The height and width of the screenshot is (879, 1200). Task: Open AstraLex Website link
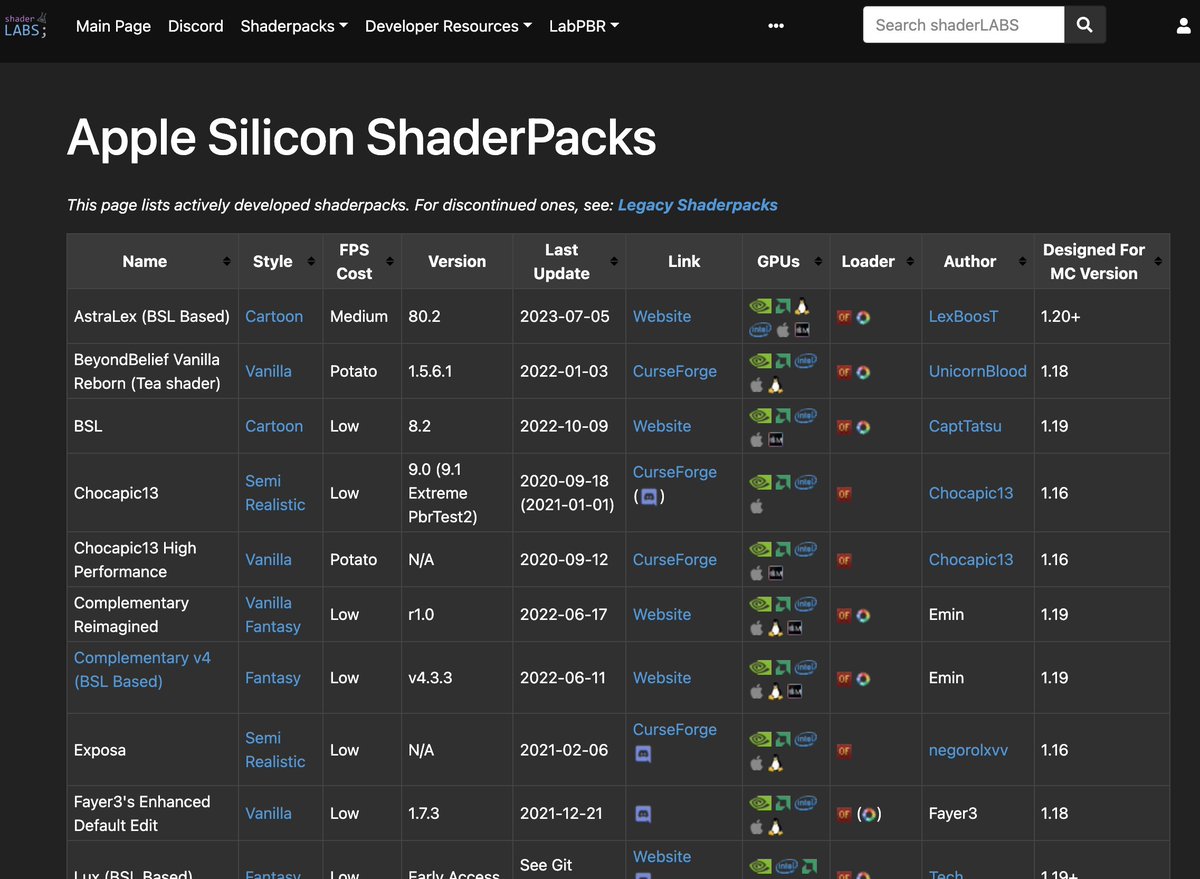tap(662, 316)
